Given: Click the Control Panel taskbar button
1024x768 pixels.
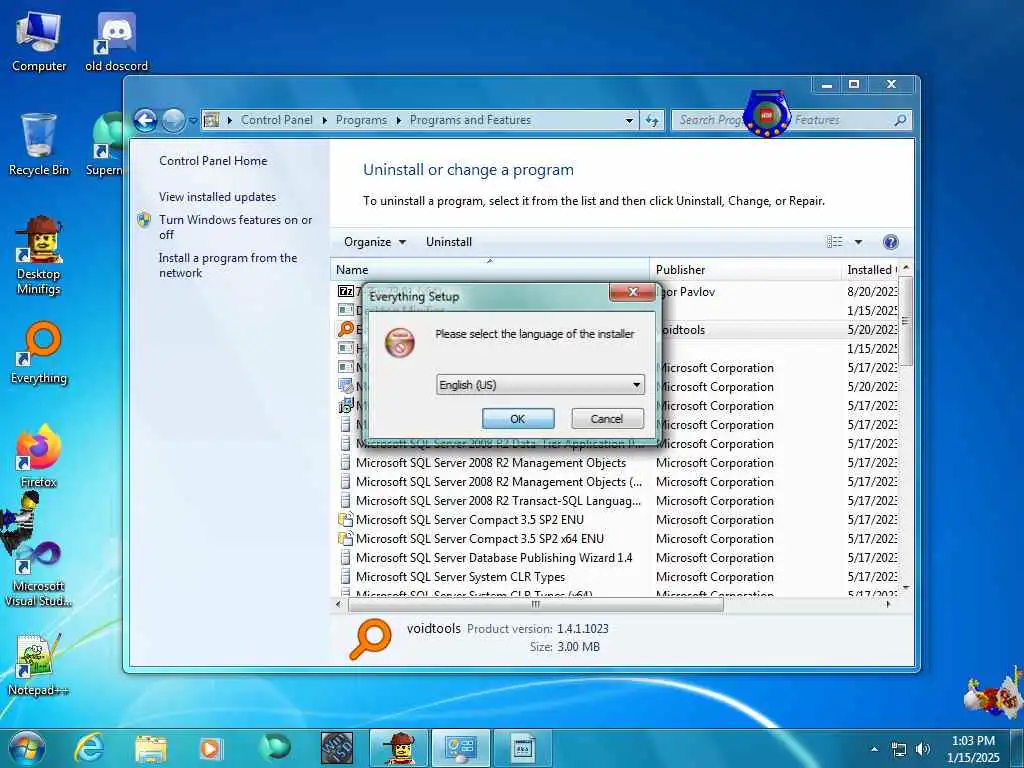Looking at the screenshot, I should coord(460,748).
